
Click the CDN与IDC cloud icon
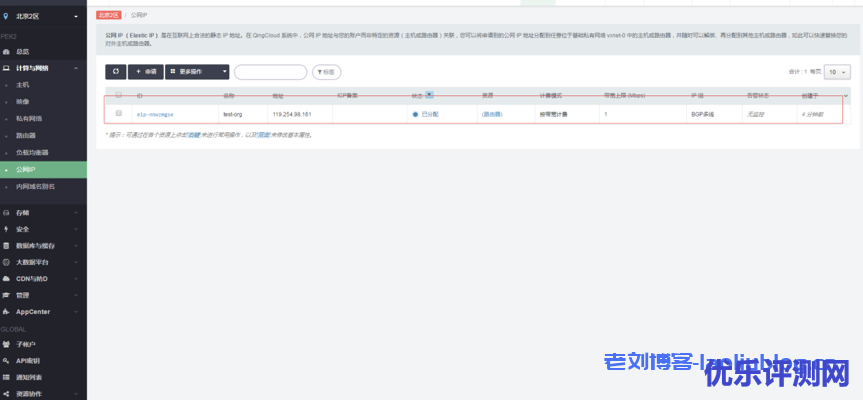tap(7, 278)
